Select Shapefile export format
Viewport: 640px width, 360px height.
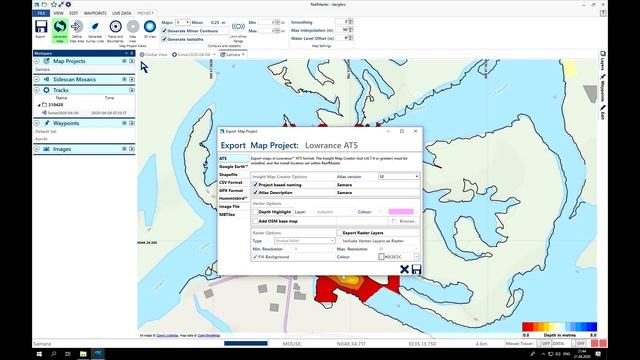tap(233, 174)
